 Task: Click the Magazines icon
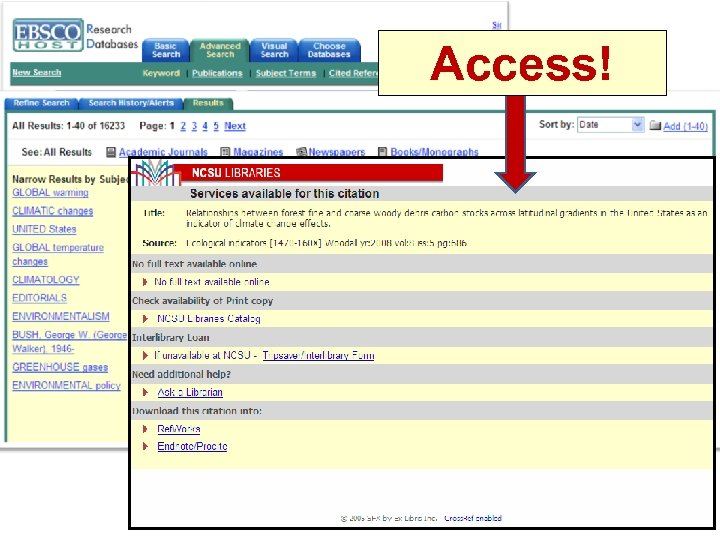click(225, 152)
